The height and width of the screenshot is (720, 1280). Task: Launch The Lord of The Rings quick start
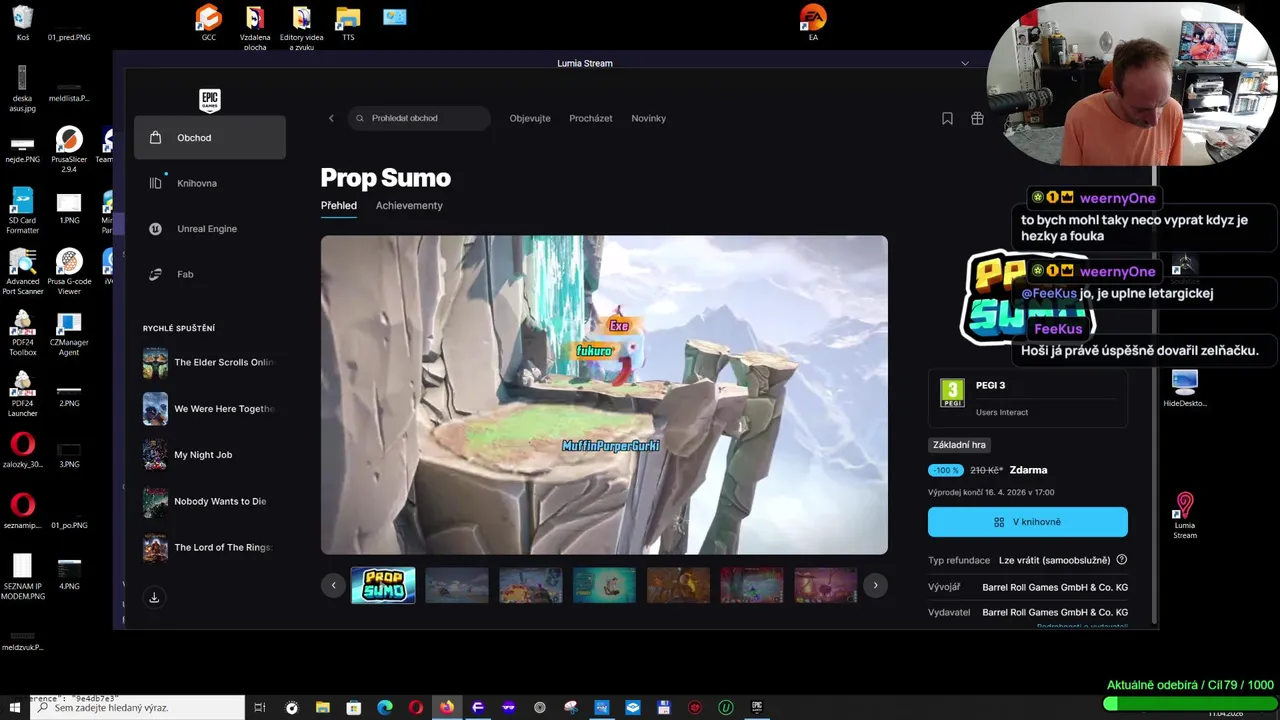[x=209, y=547]
